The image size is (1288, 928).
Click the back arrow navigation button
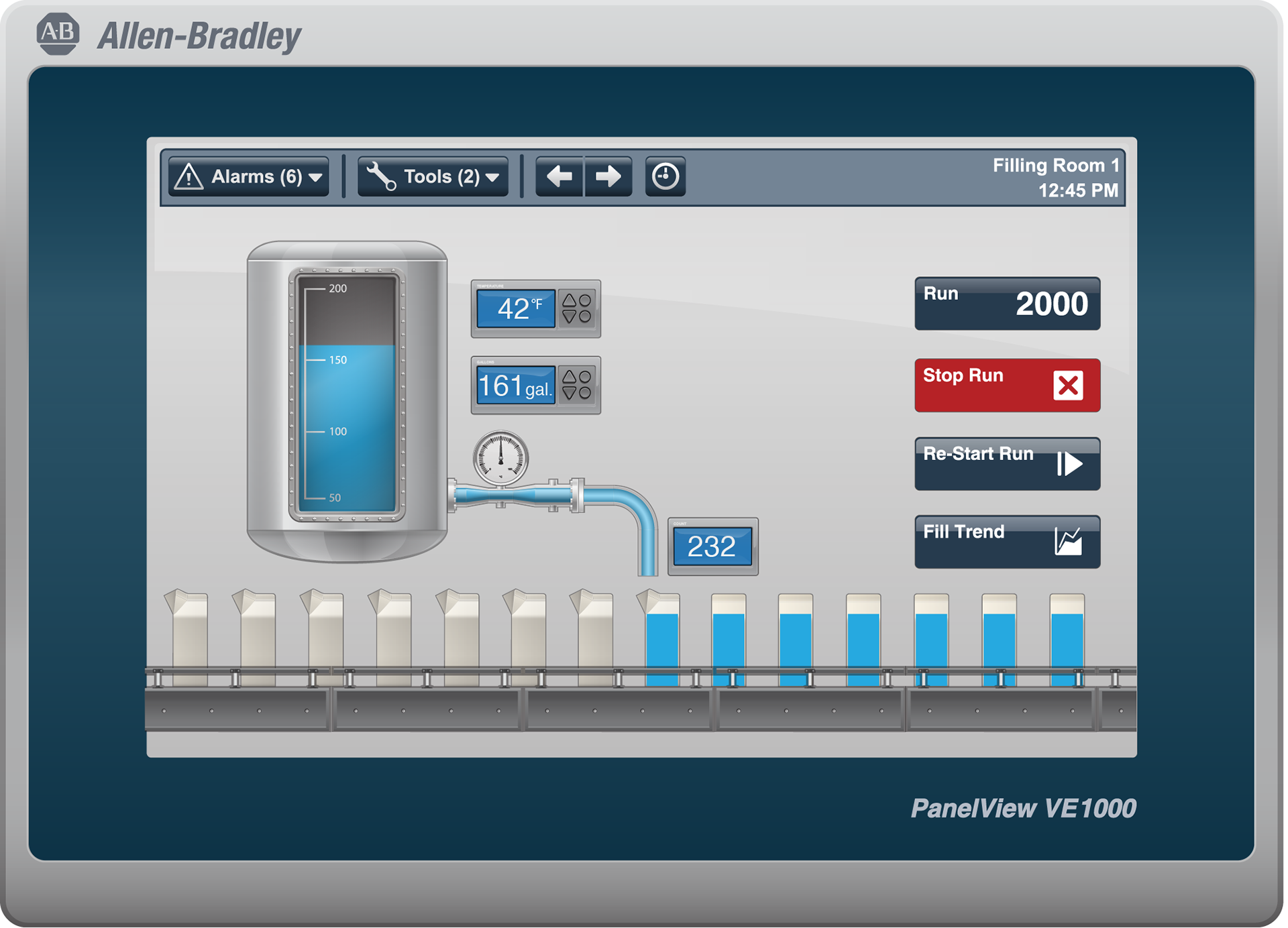(x=559, y=177)
